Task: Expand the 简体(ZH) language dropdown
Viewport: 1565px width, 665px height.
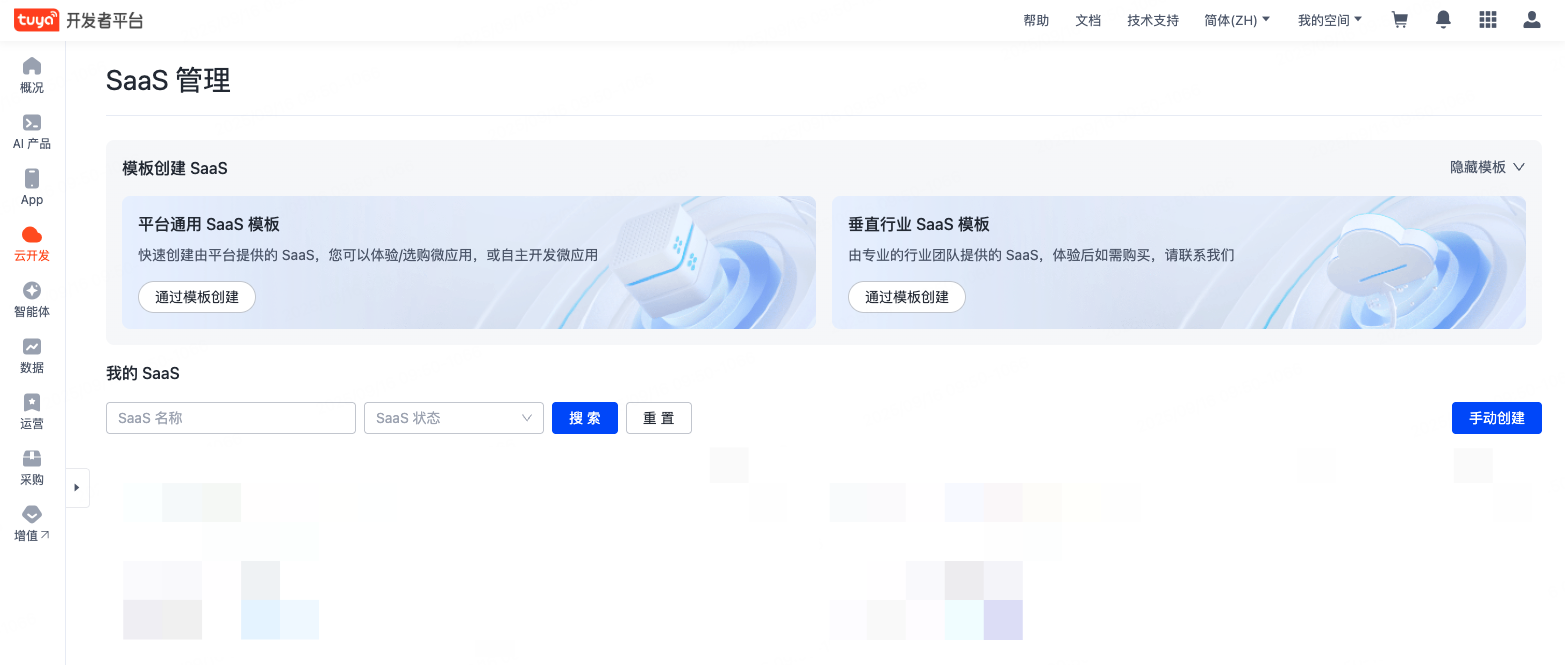Action: tap(1237, 20)
